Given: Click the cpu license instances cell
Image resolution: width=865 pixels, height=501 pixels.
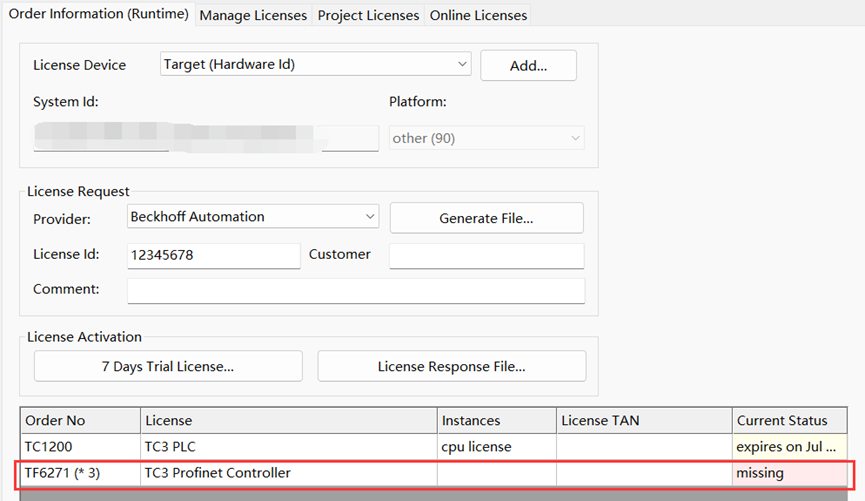Looking at the screenshot, I should [497, 446].
